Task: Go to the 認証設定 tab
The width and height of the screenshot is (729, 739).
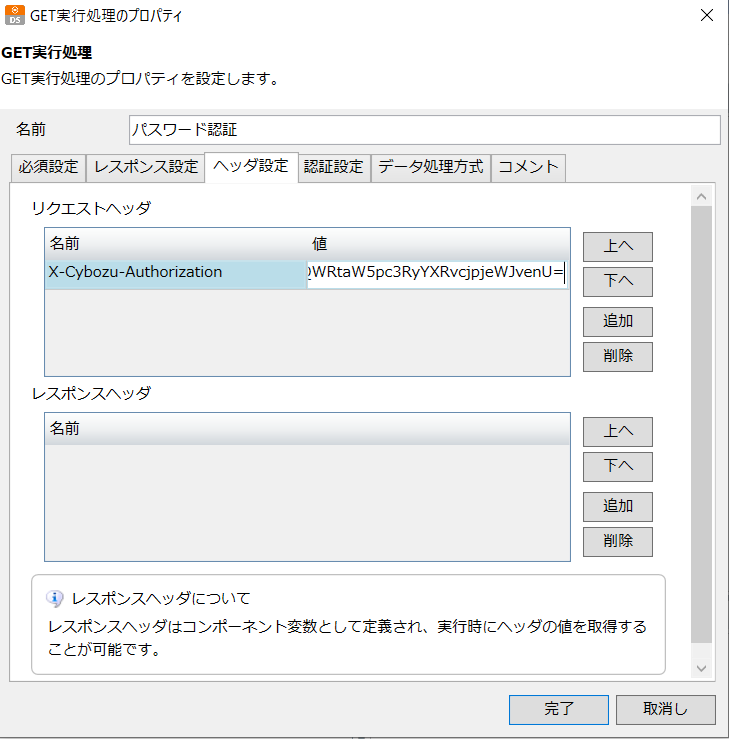Action: coord(334,167)
